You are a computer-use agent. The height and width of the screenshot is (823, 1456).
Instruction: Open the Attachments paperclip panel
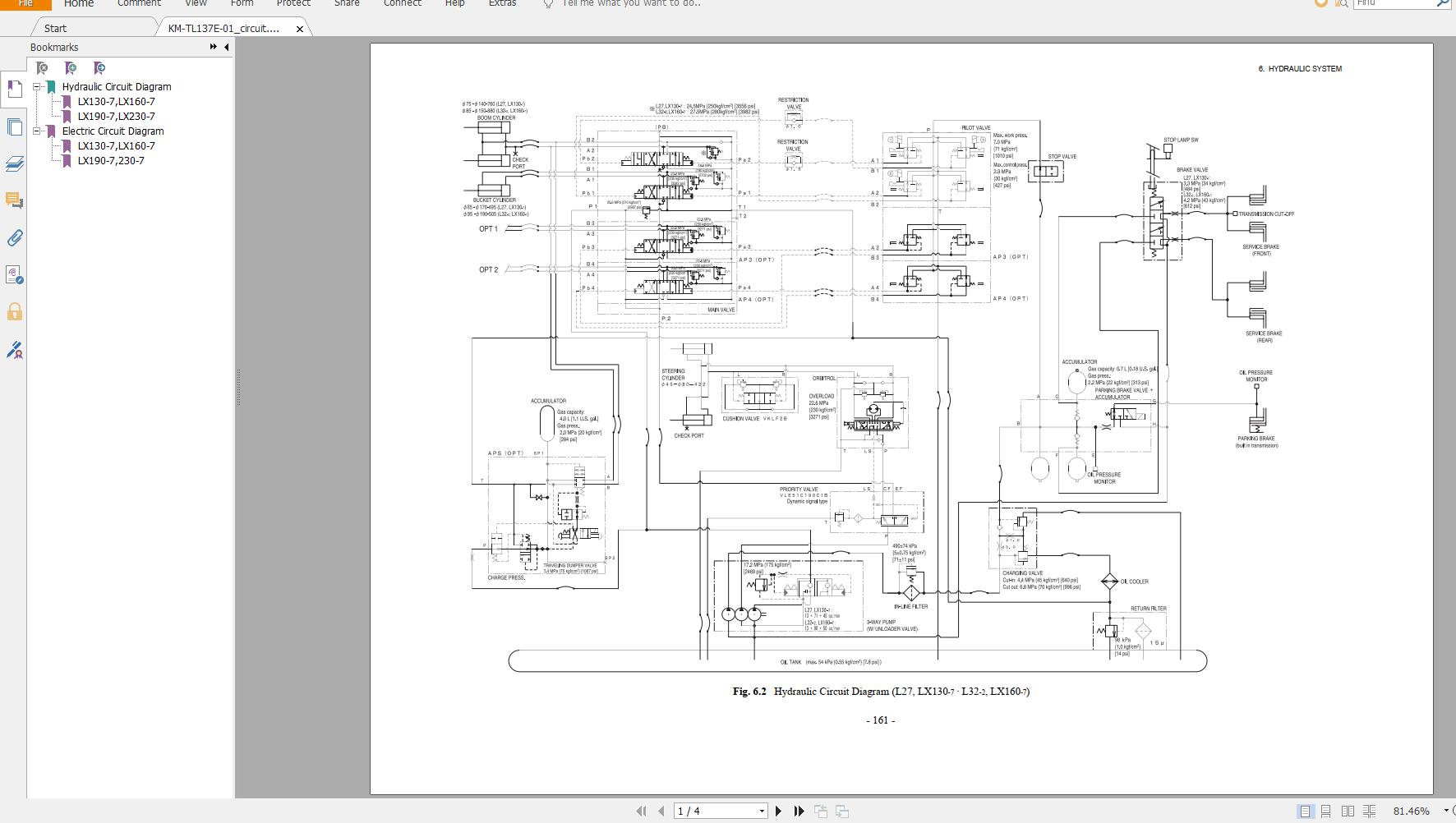coord(14,238)
